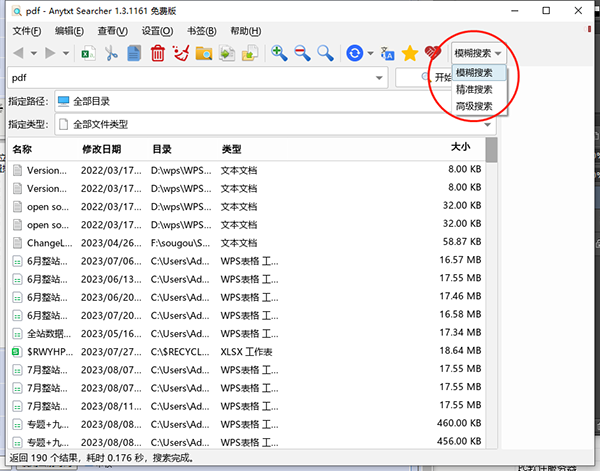The width and height of the screenshot is (600, 471).
Task: Open the 模糊搜索 search mode dropdown
Action: [x=478, y=53]
